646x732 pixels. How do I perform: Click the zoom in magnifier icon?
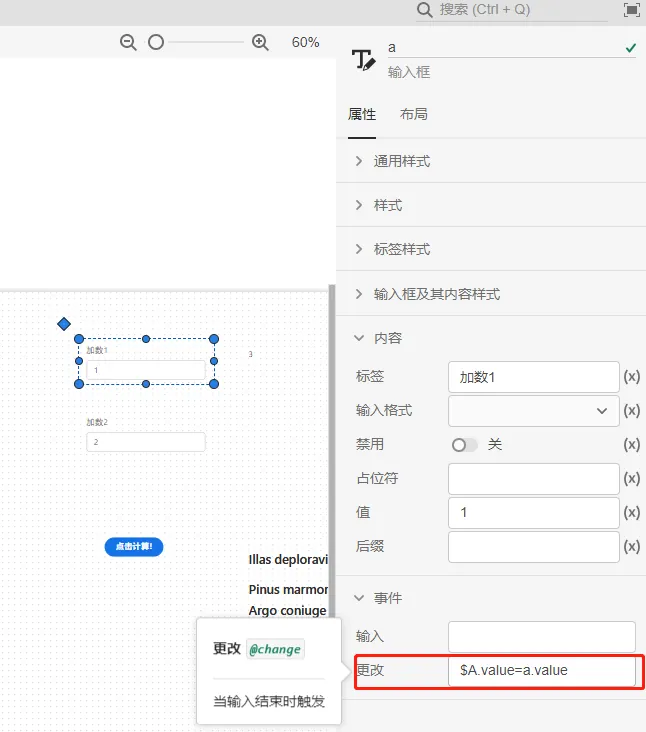tap(260, 42)
